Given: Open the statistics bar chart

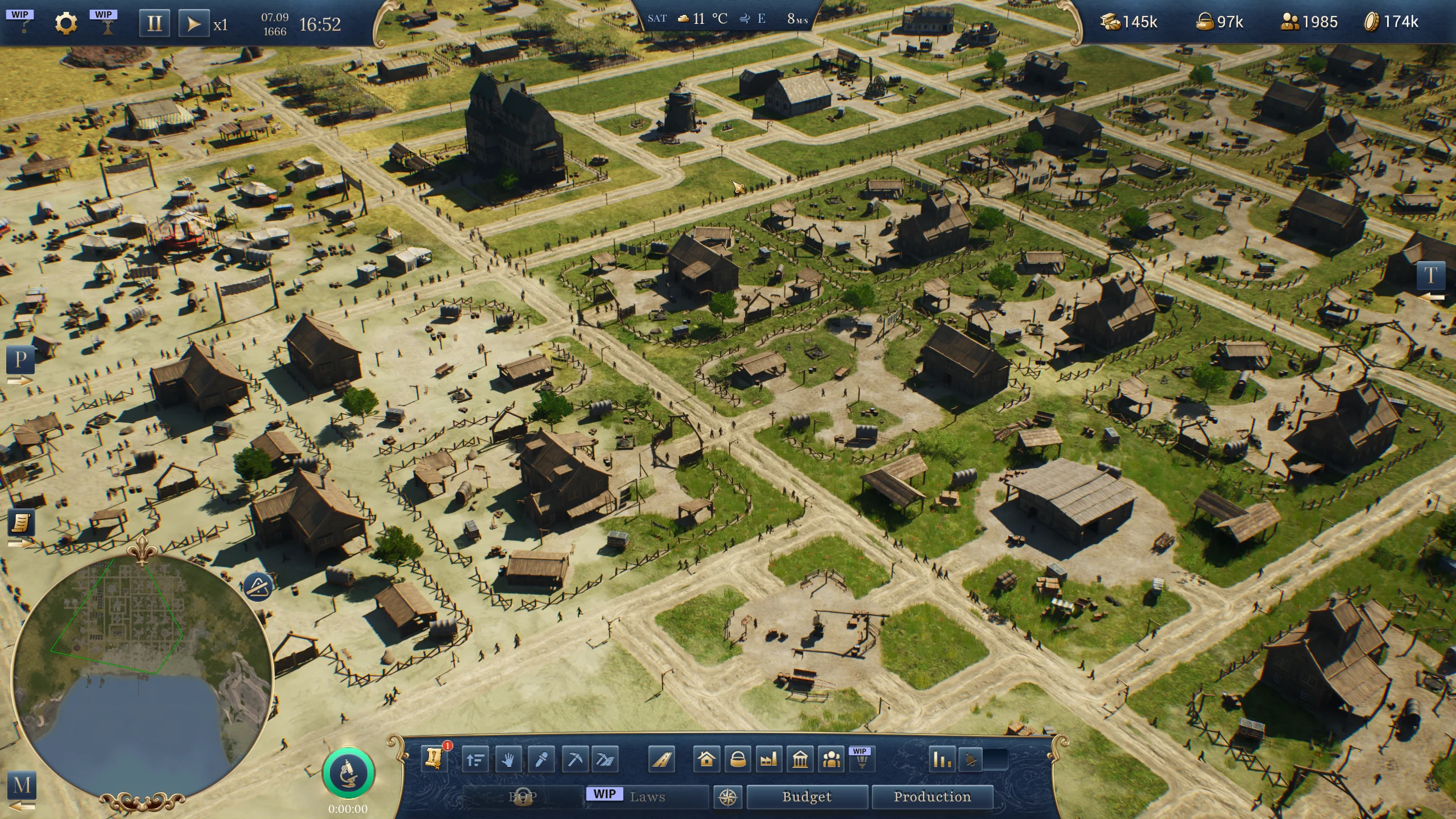Looking at the screenshot, I should coord(942,759).
